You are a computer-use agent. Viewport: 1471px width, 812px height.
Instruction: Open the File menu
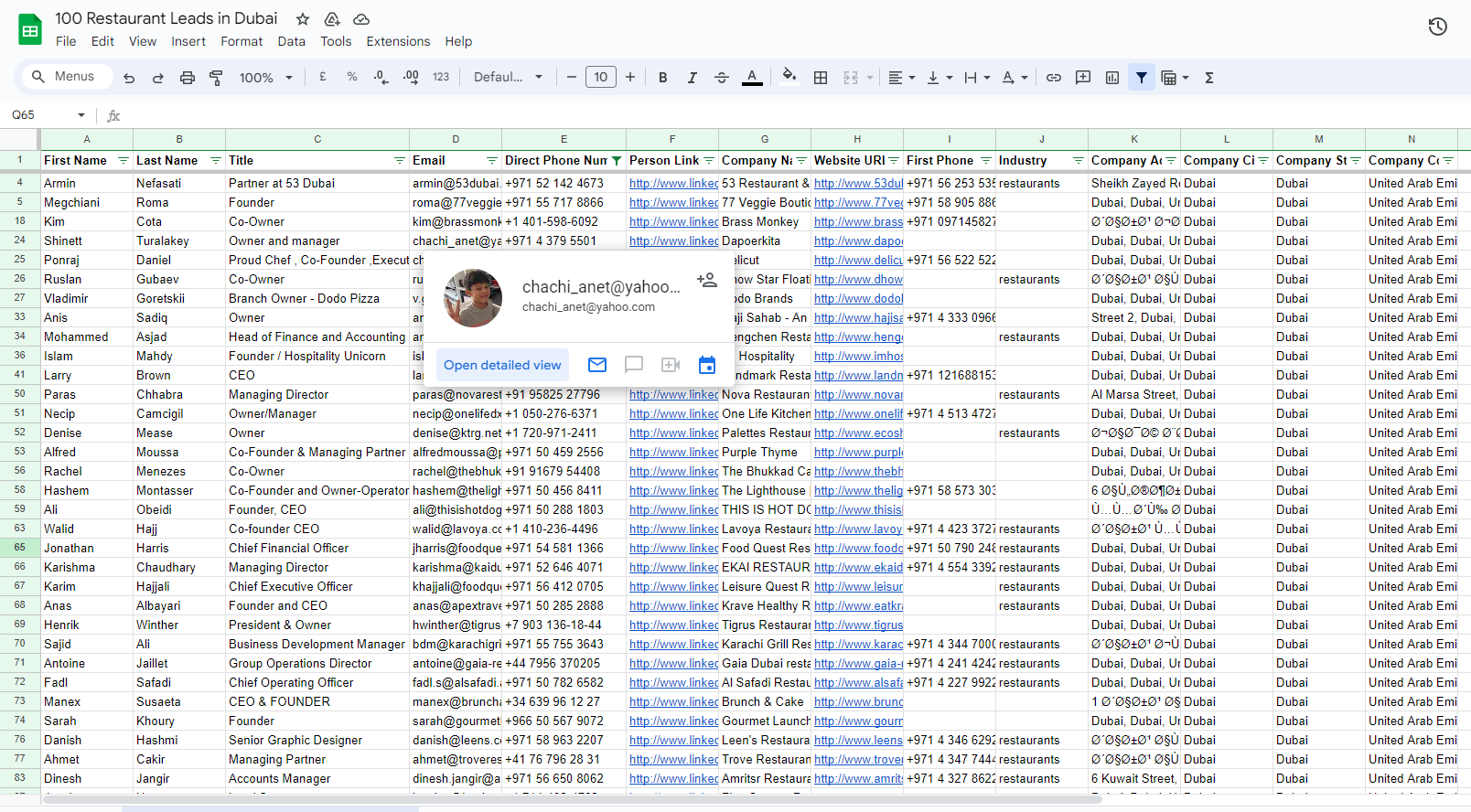tap(66, 41)
